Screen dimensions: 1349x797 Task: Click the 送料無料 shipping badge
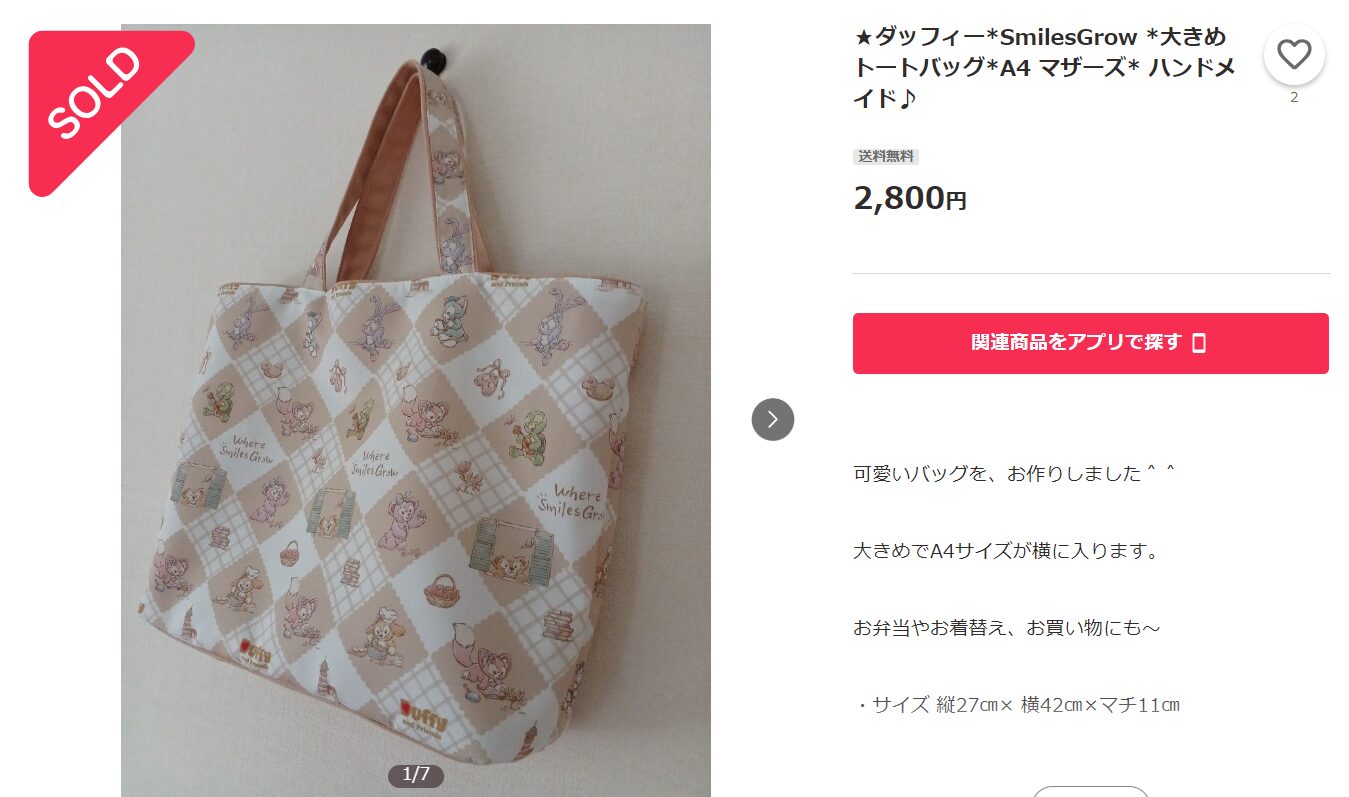tap(885, 156)
